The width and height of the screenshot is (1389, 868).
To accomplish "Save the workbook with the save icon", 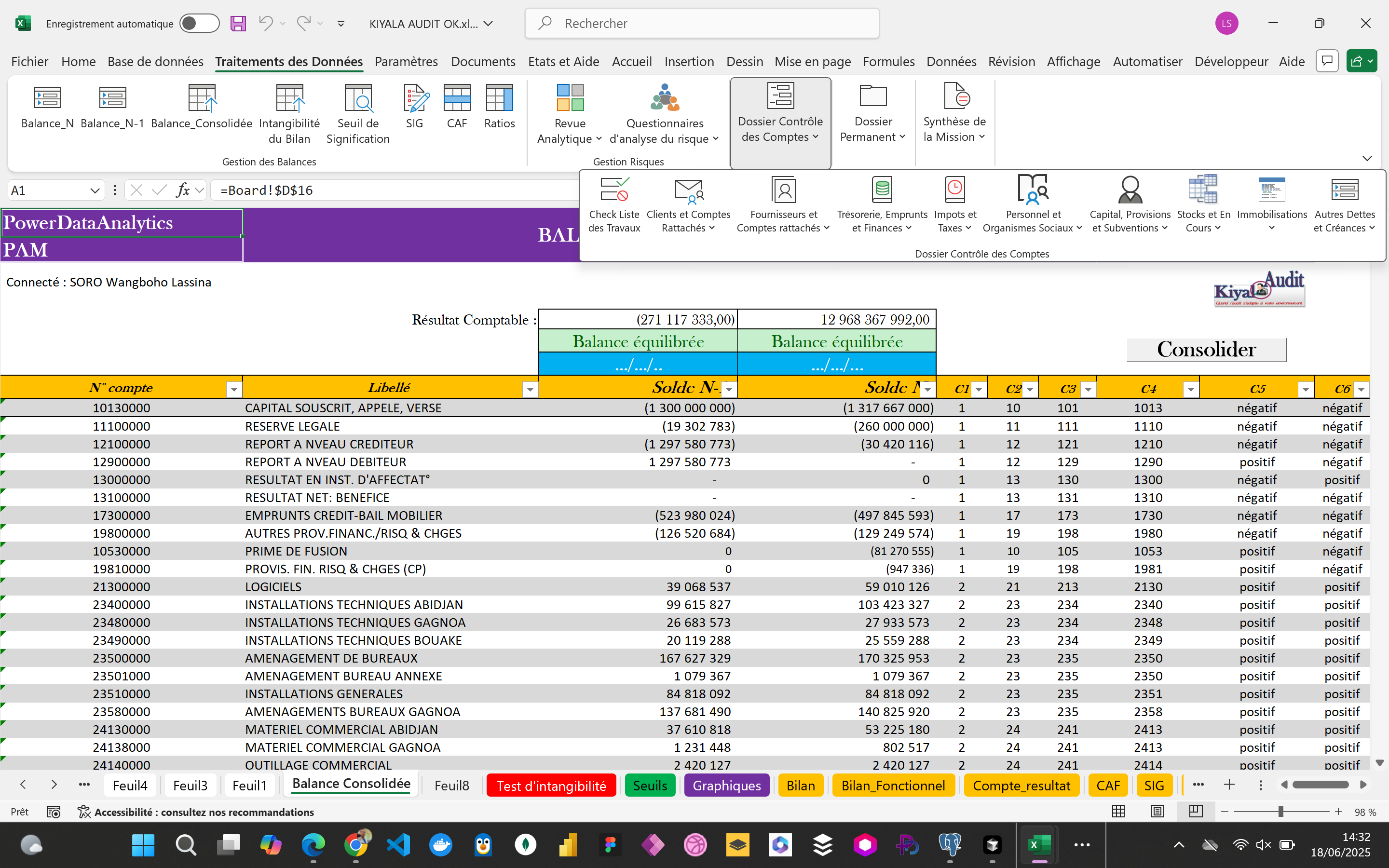I will tap(238, 24).
